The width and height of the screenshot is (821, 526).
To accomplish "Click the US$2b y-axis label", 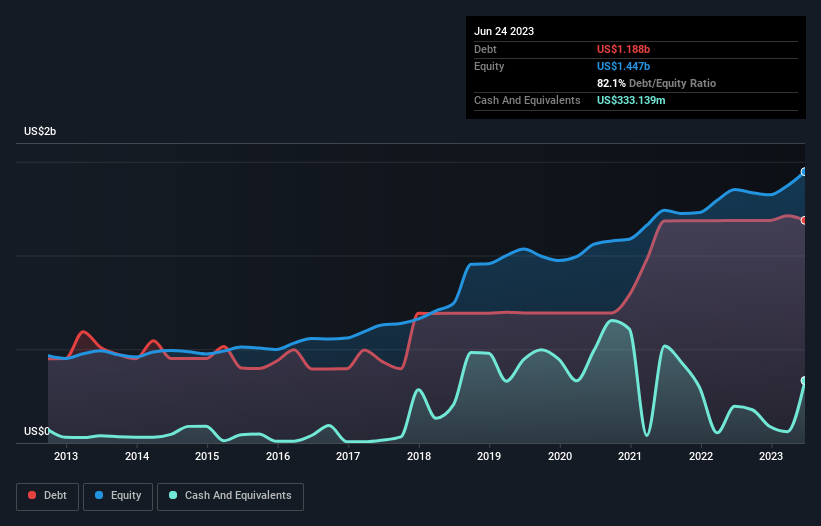I will pos(41,132).
